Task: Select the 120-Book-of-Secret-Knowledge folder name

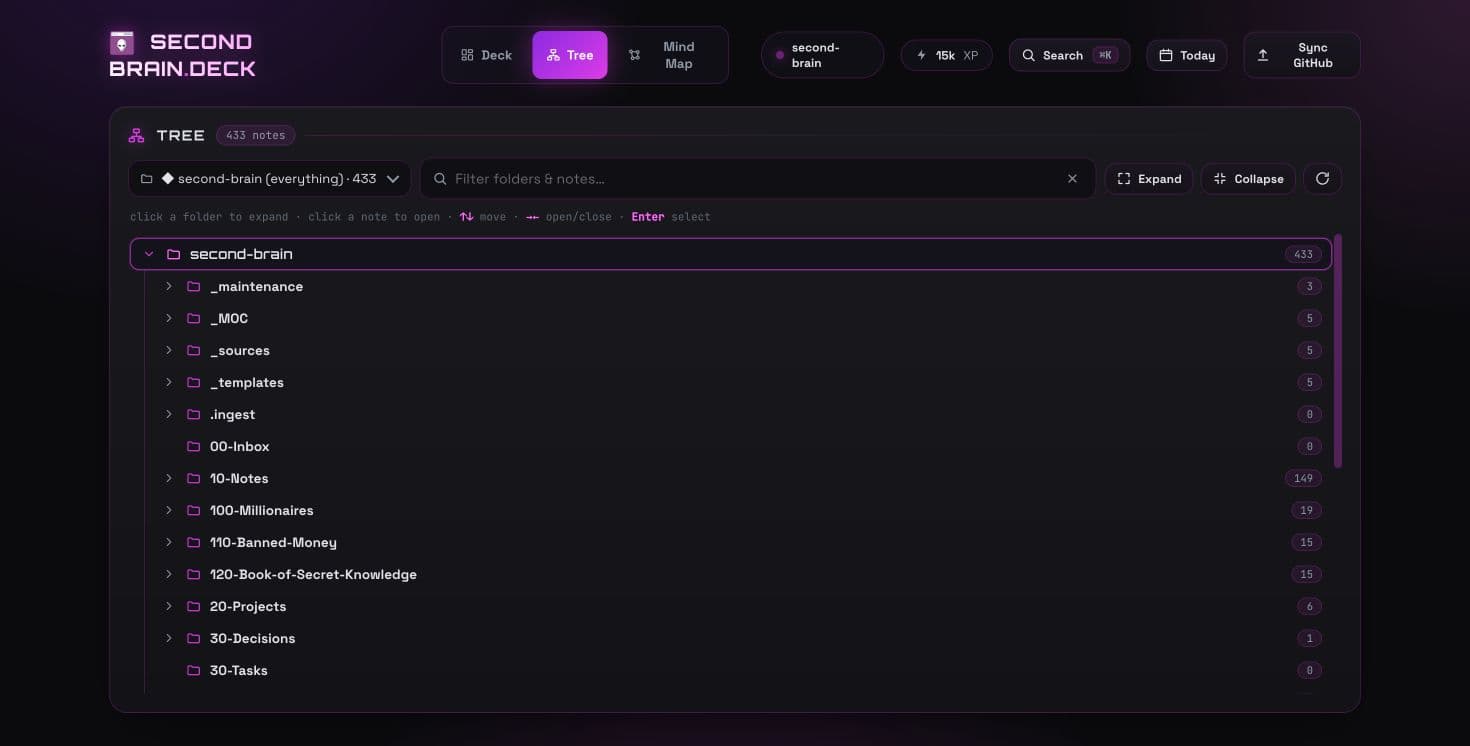Action: (313, 574)
